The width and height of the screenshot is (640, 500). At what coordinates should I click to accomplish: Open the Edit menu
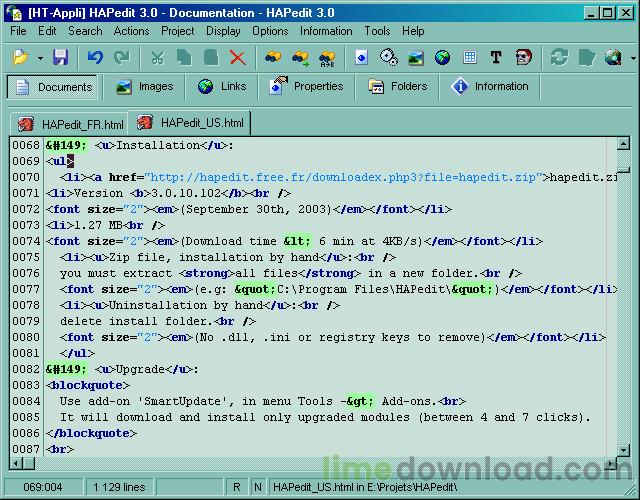click(x=47, y=31)
